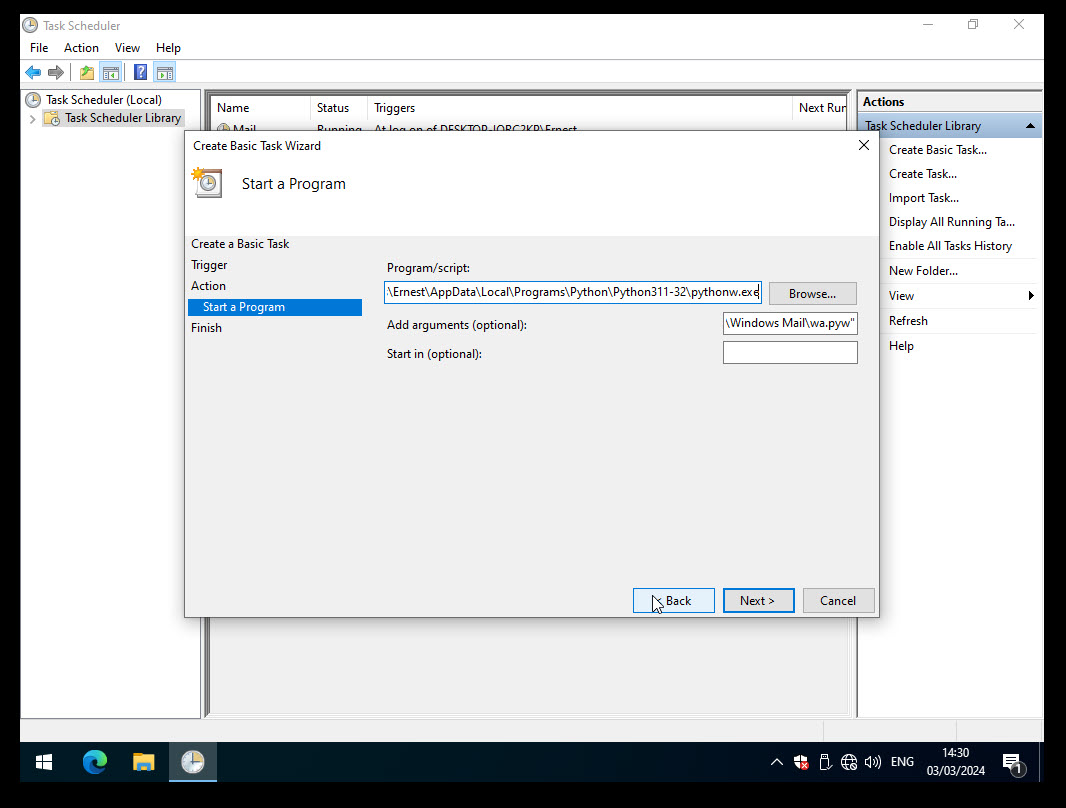Screen dimensions: 1066x808
Task: Click the Up One Level folder icon
Action: tap(87, 72)
